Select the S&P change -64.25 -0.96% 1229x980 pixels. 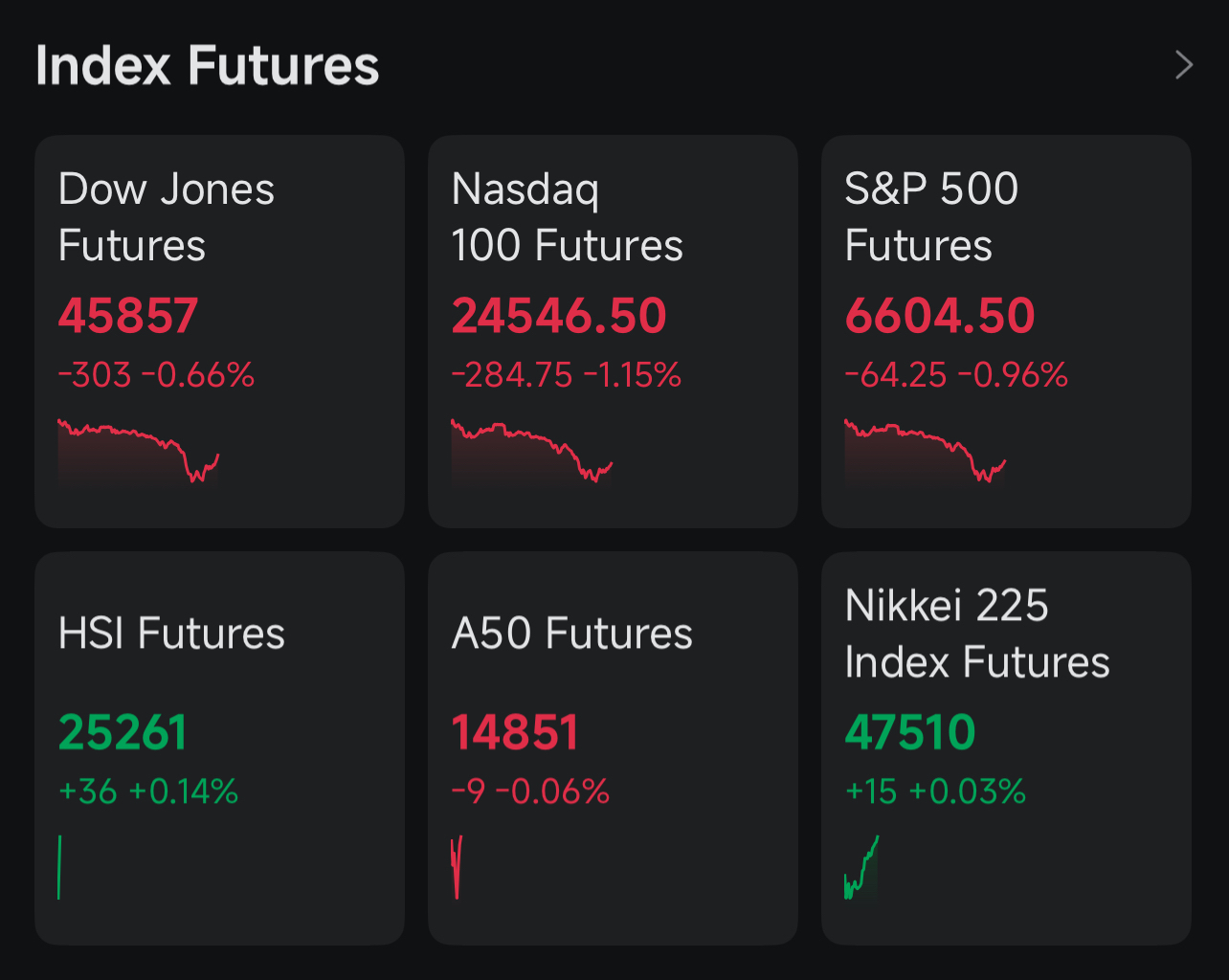955,375
